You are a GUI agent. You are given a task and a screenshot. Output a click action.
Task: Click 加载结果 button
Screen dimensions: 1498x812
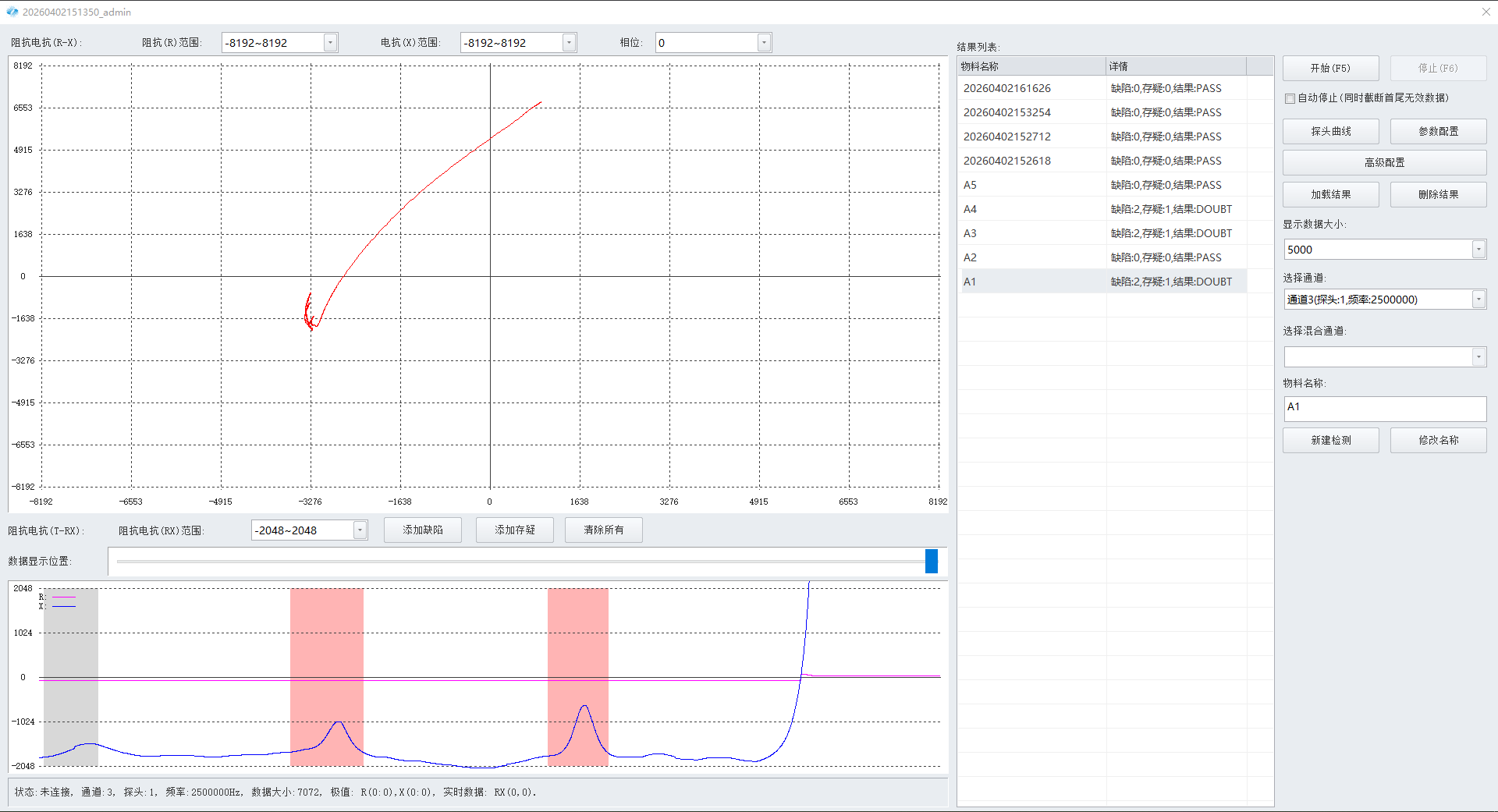coord(1330,195)
